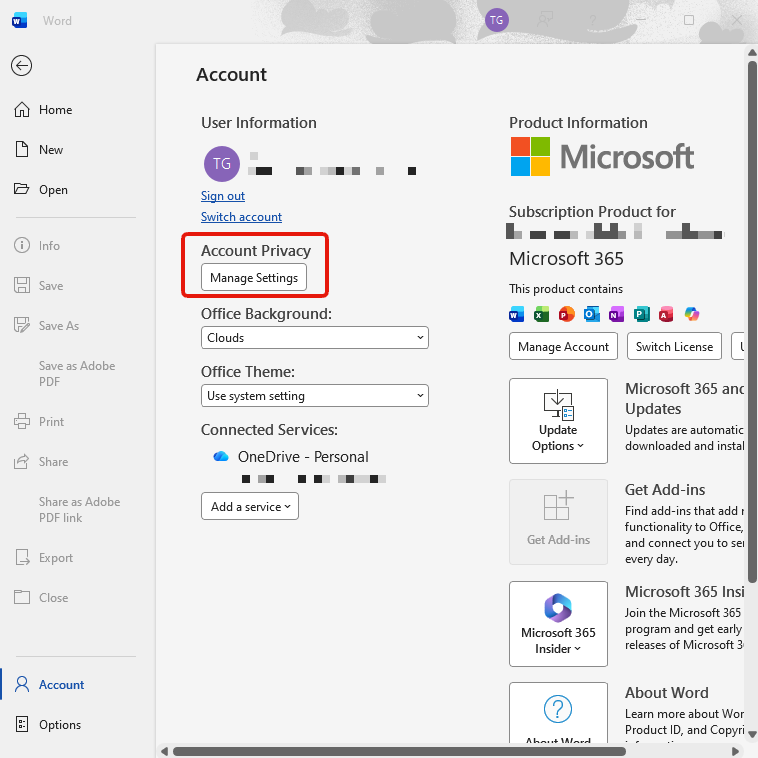The height and width of the screenshot is (758, 758).
Task: Click the About Word question mark button
Action: [558, 713]
